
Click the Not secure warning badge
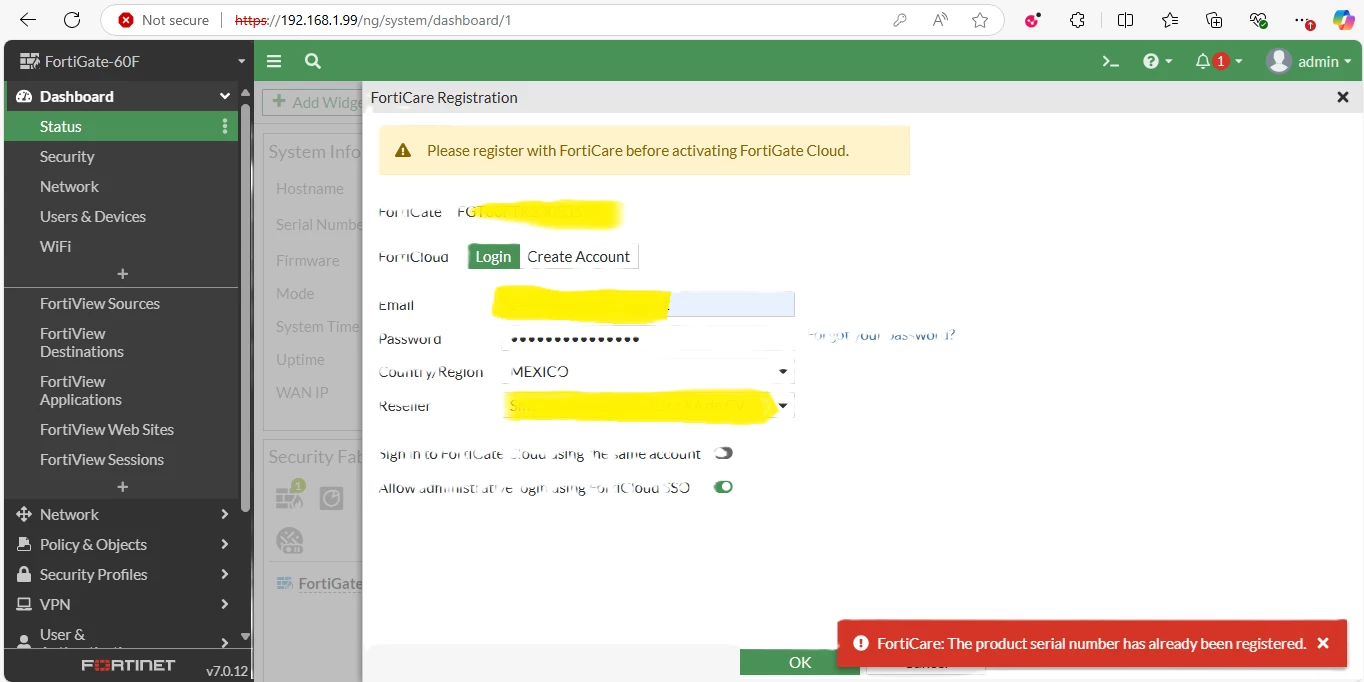click(164, 20)
